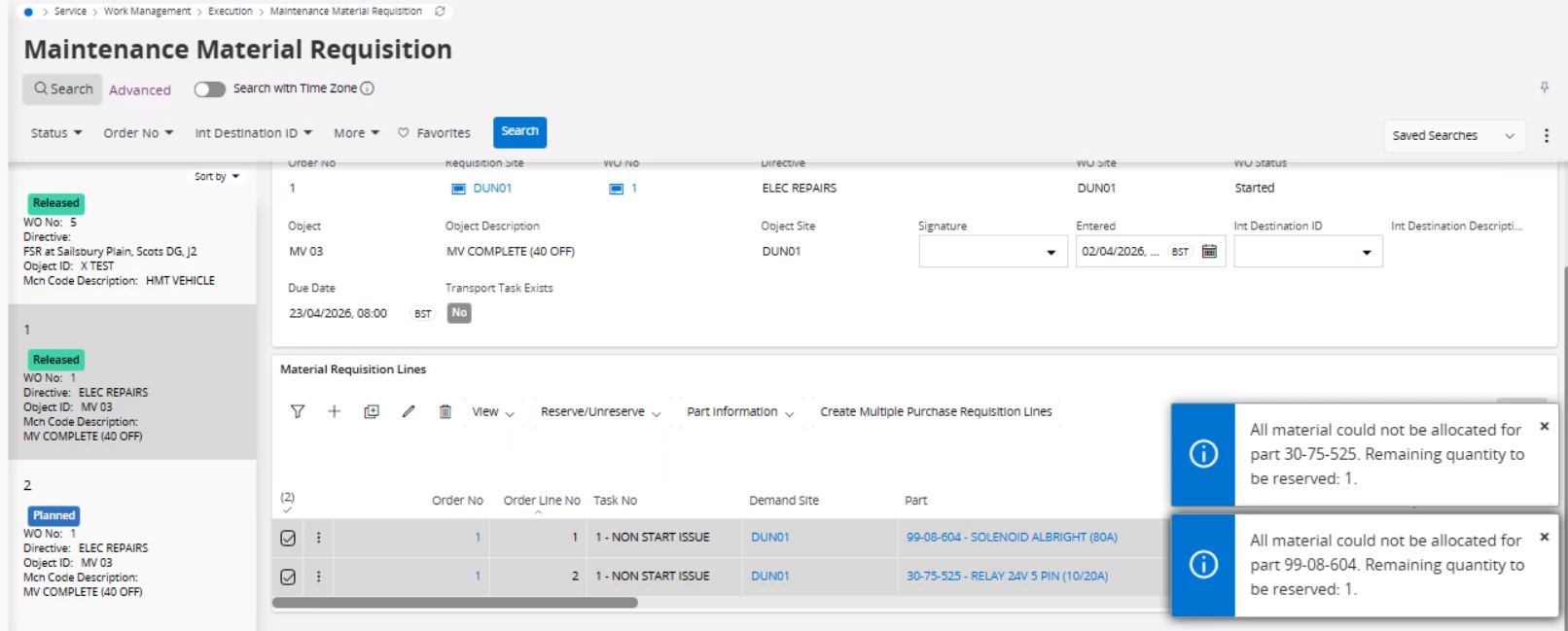
Task: Click the trash delete icon
Action: click(445, 411)
